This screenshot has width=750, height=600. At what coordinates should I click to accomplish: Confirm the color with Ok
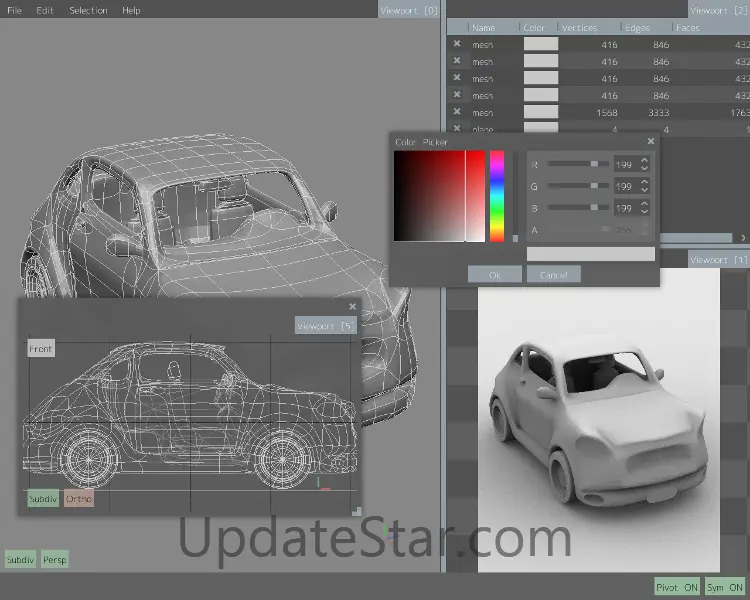pos(495,275)
